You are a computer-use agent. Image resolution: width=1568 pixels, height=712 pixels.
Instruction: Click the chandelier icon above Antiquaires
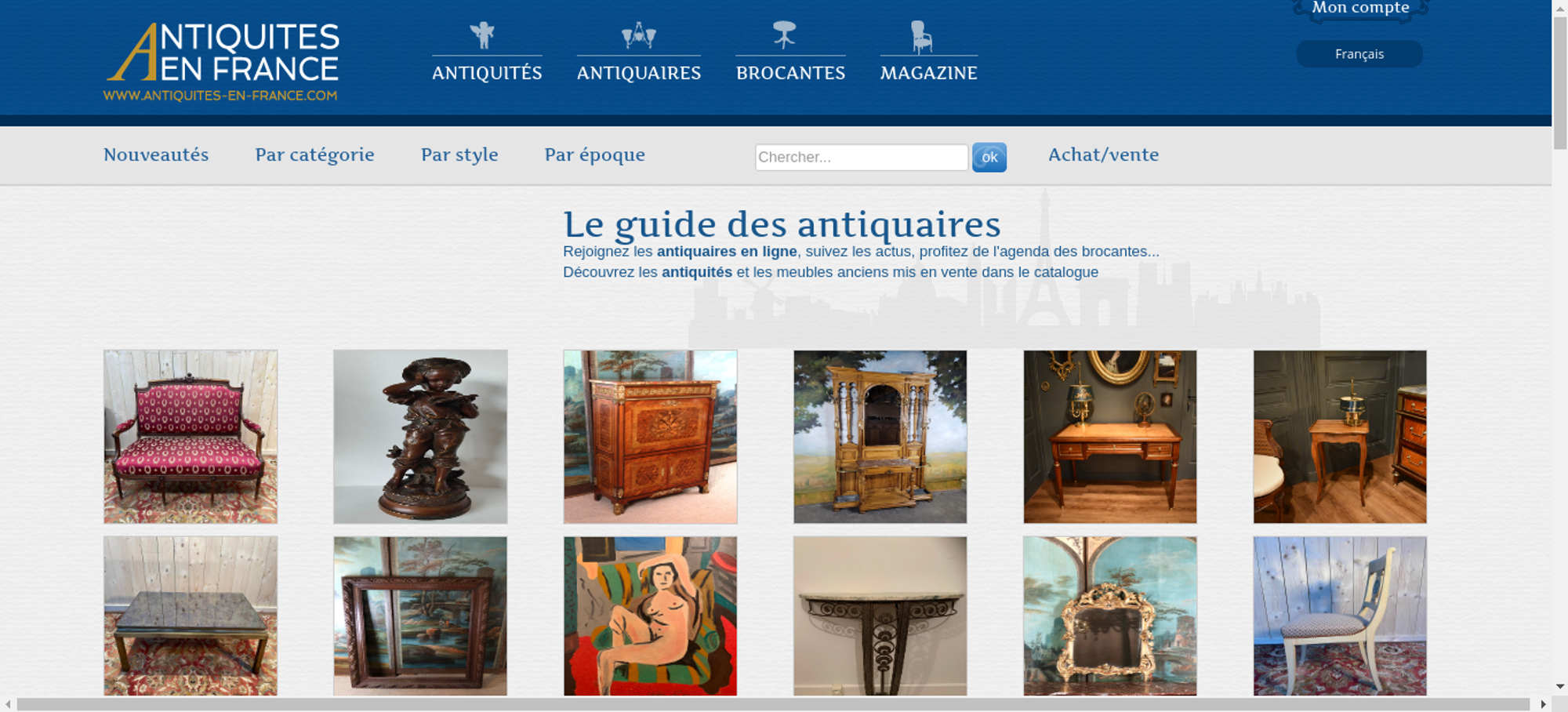coord(638,35)
